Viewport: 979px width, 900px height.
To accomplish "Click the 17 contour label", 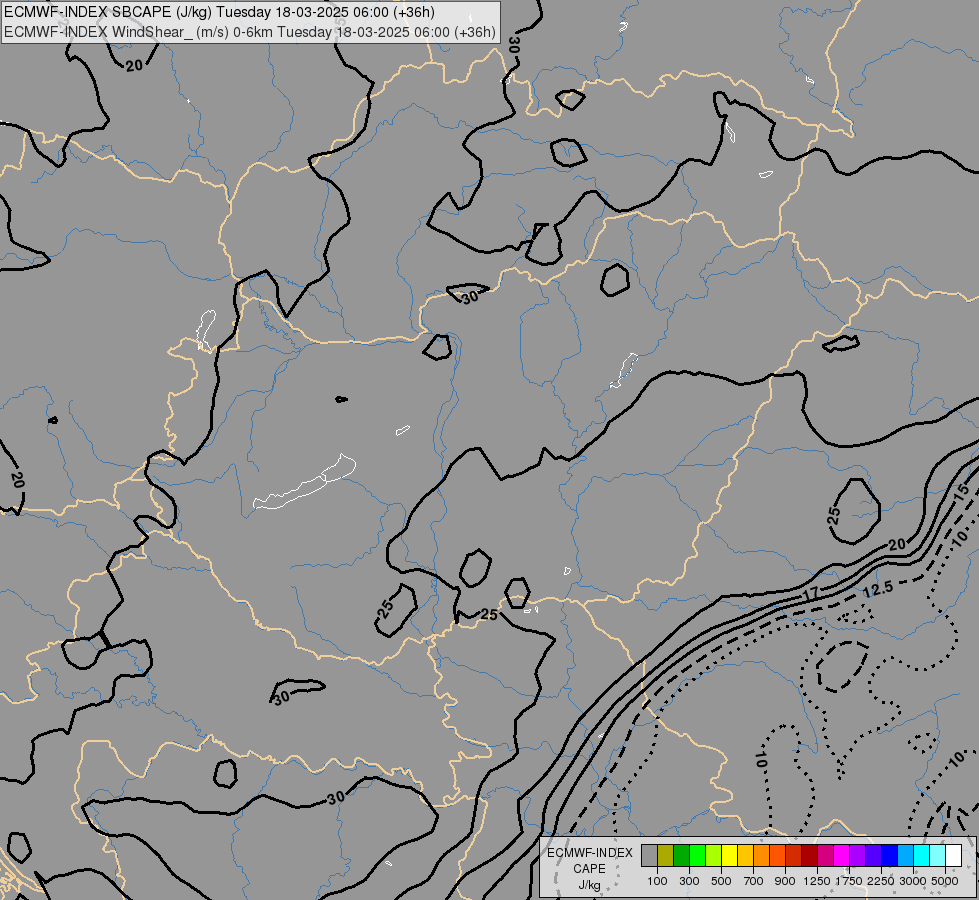I will tap(810, 595).
